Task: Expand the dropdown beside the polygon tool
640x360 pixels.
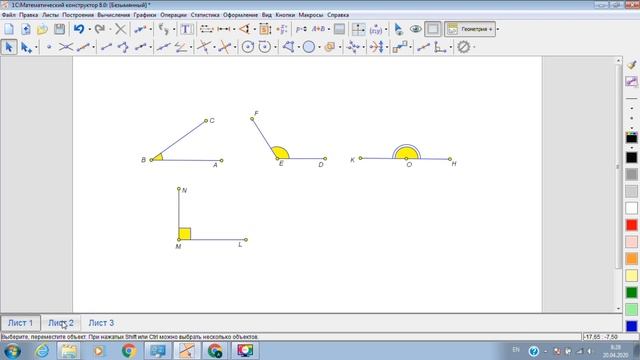Action: tap(298, 48)
